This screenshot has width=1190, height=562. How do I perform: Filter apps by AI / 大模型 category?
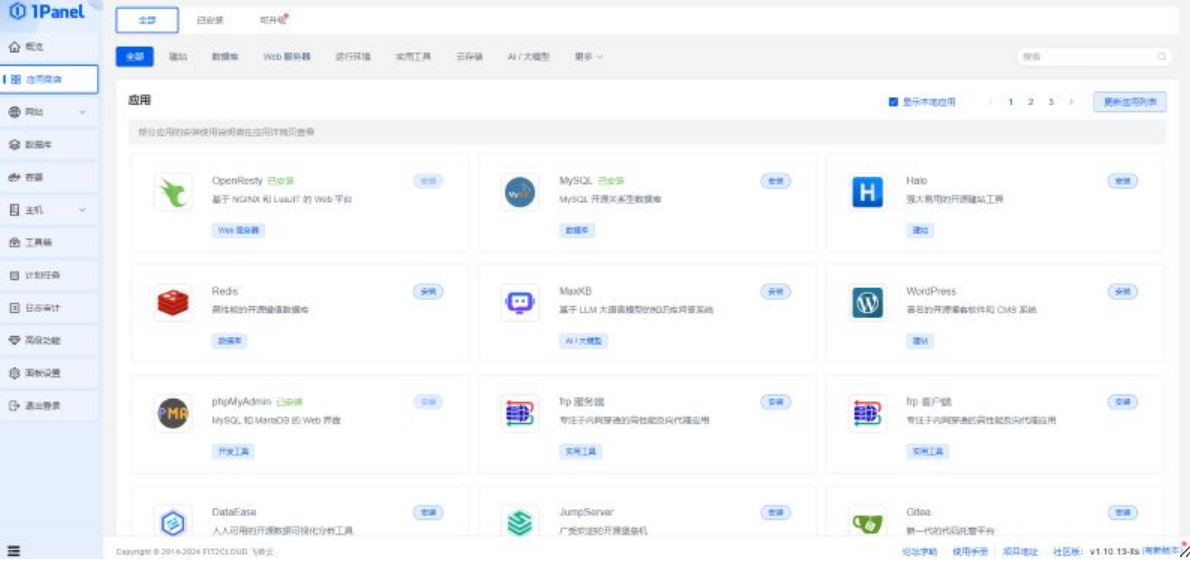click(x=528, y=57)
